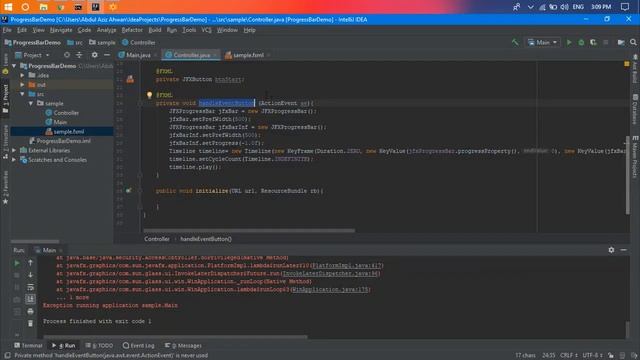The width and height of the screenshot is (640, 360).
Task: Click the FXML gutter icon beside btnStart
Action: (x=130, y=79)
